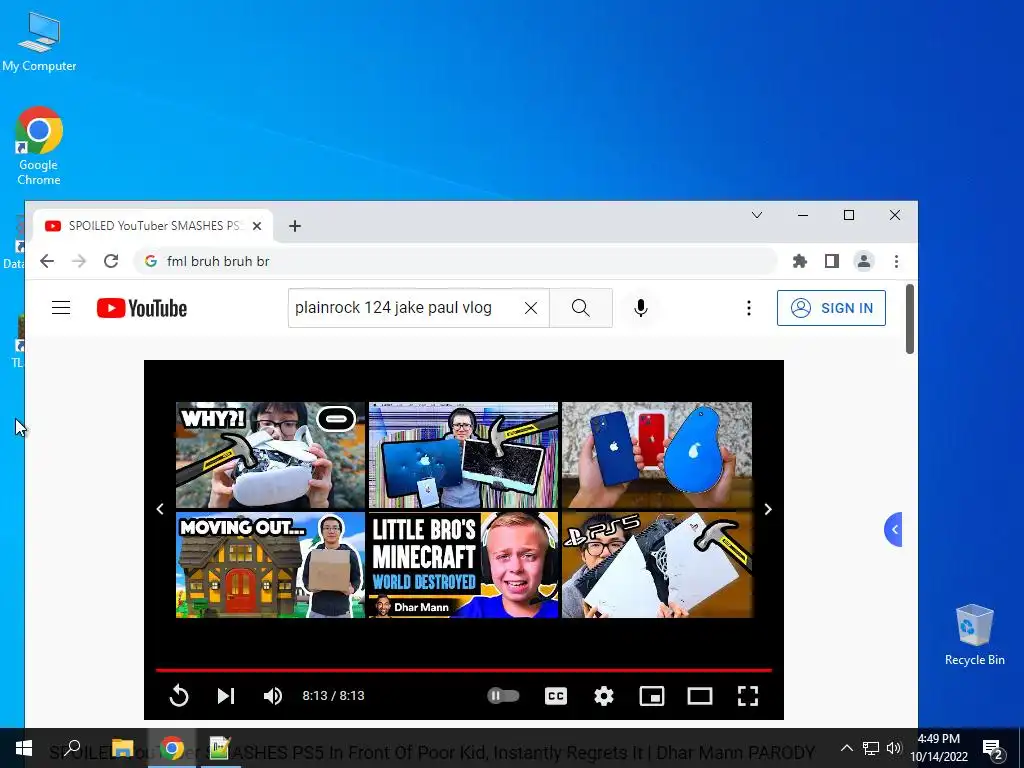Open the blue iPhone and pear thumbnail

click(x=657, y=455)
